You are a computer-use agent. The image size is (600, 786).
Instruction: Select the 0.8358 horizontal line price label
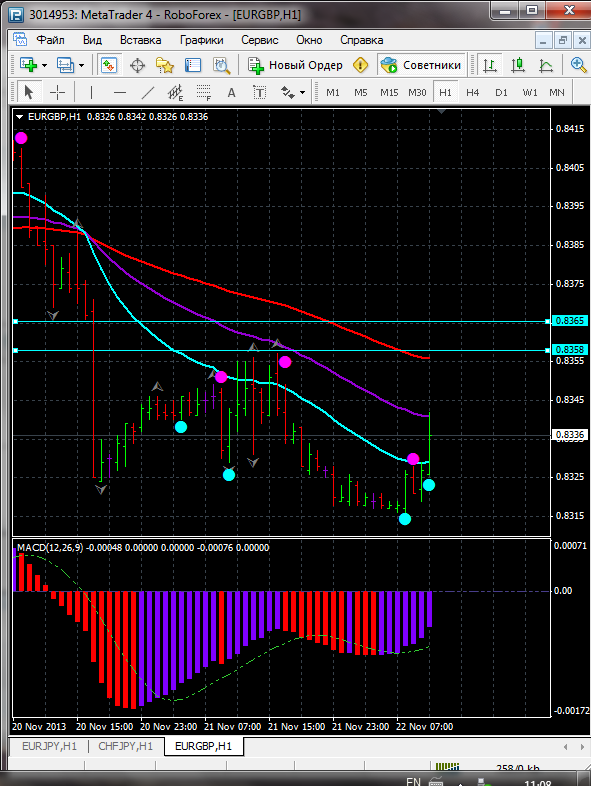point(569,349)
